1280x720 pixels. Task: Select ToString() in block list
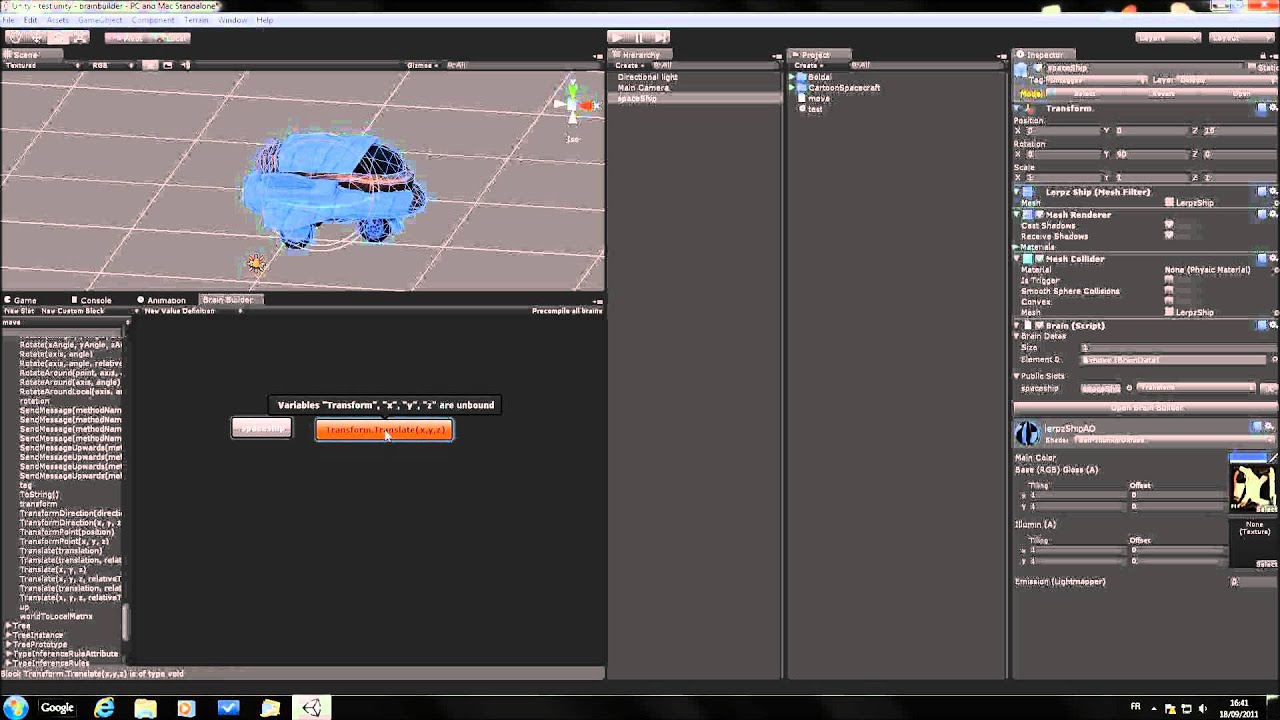point(39,494)
